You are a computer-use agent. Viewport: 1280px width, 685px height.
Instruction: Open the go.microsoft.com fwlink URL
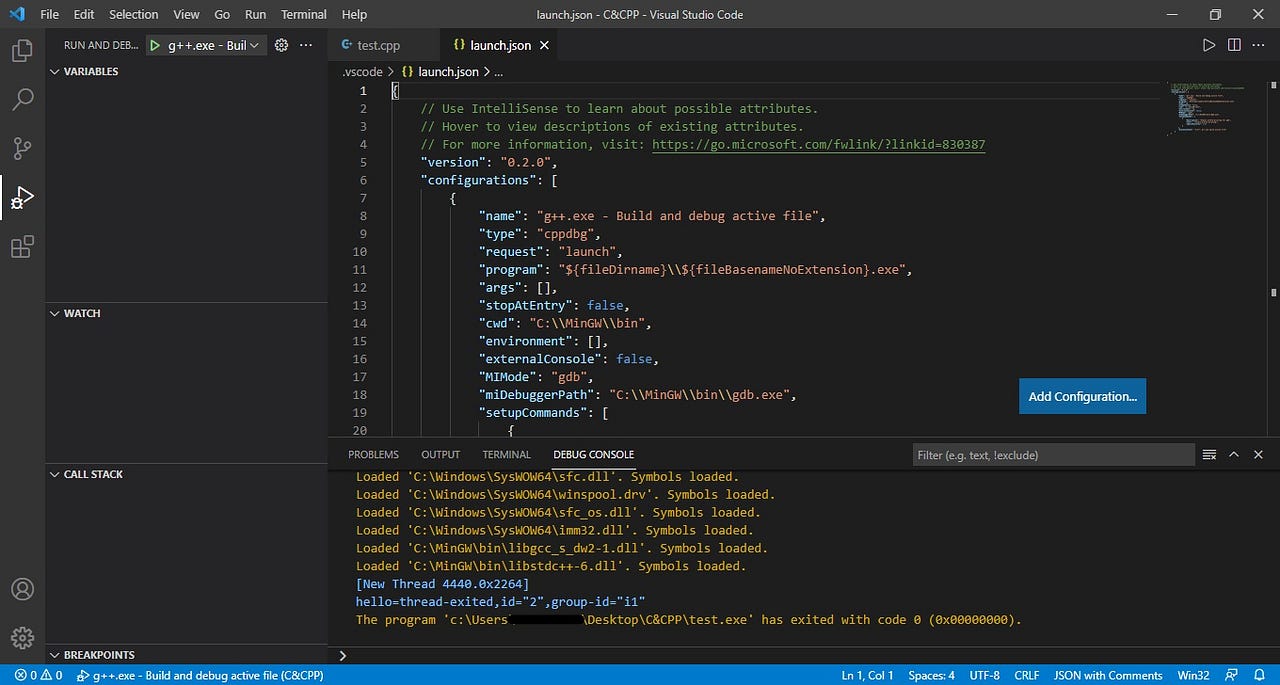818,144
